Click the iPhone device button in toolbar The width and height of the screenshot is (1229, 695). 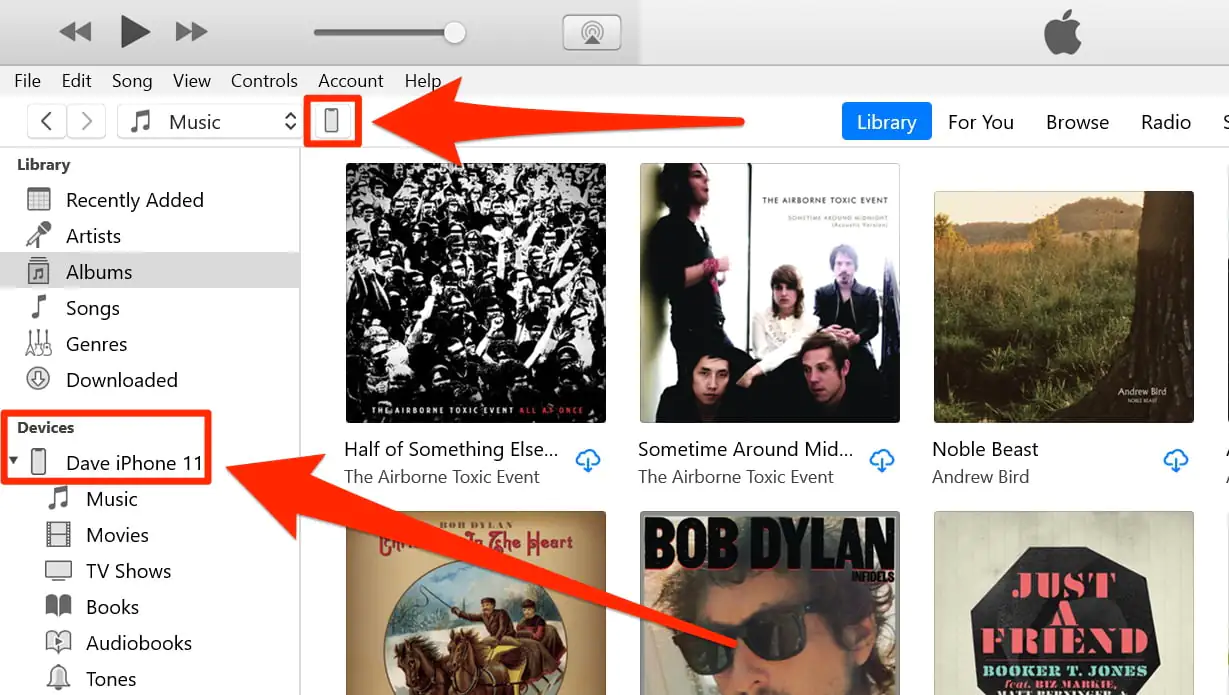(331, 122)
